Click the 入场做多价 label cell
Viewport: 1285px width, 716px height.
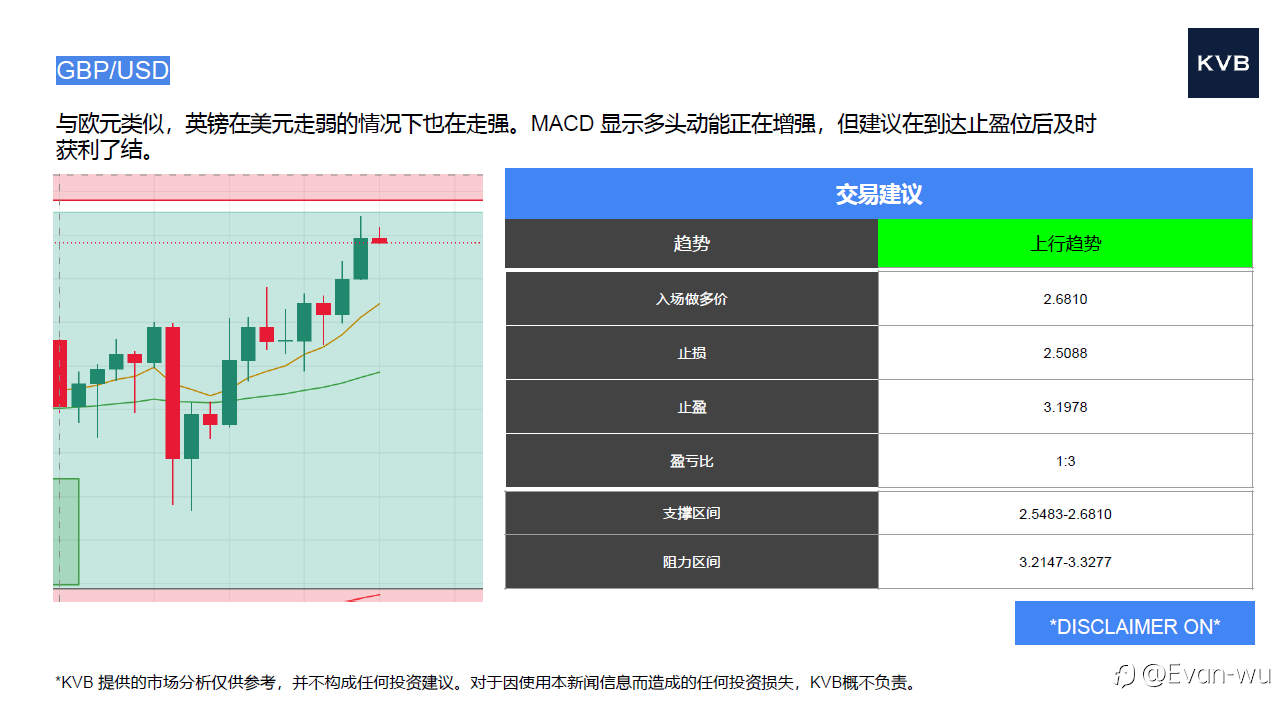(692, 299)
